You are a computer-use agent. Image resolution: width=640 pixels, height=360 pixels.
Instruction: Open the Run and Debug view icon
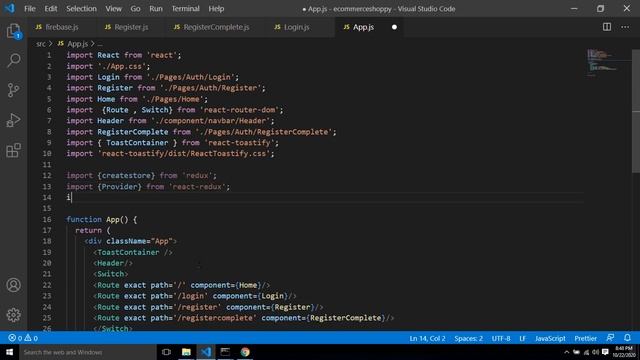[x=13, y=120]
